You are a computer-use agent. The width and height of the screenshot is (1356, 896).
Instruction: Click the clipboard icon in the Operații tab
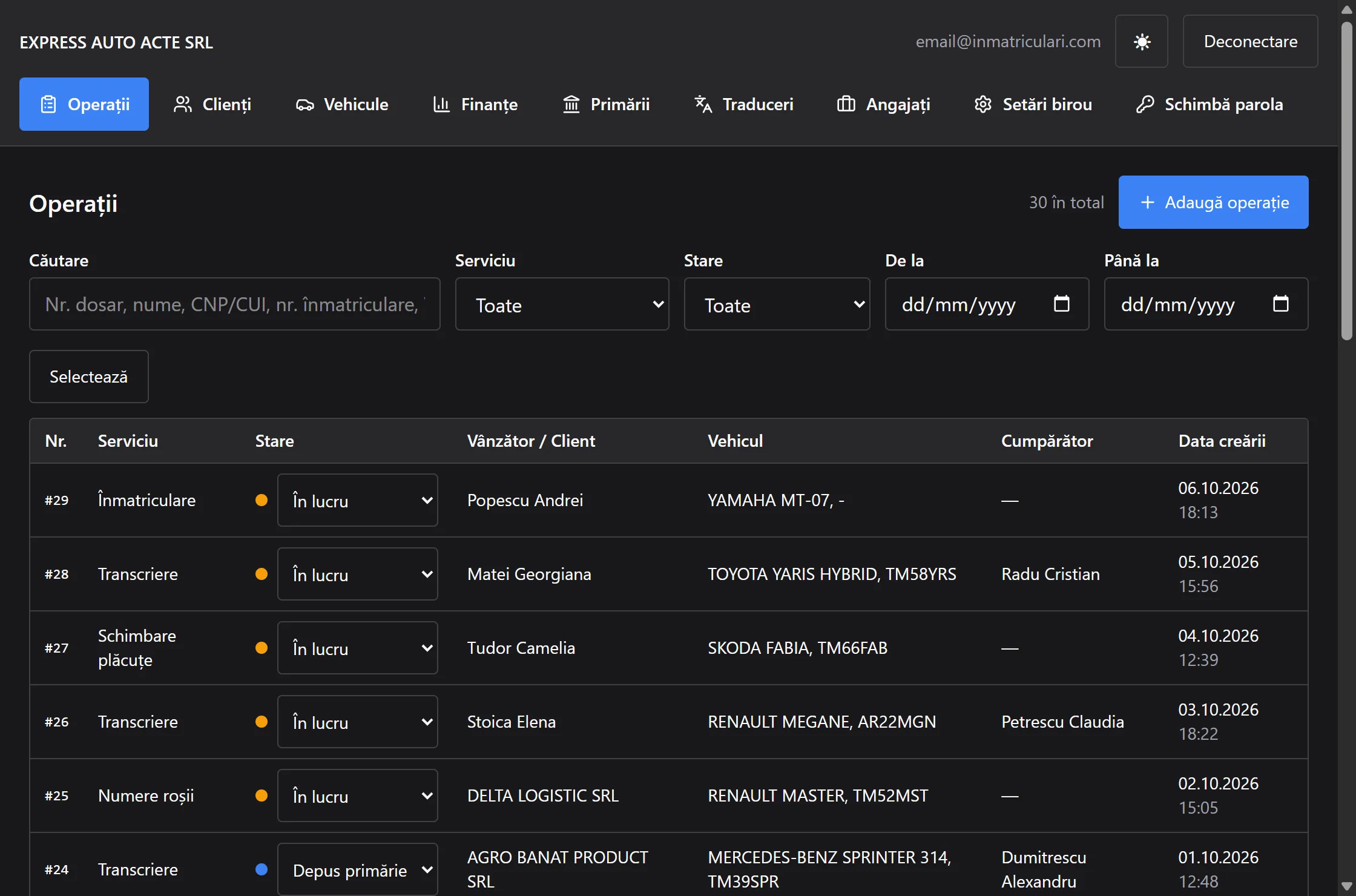48,104
